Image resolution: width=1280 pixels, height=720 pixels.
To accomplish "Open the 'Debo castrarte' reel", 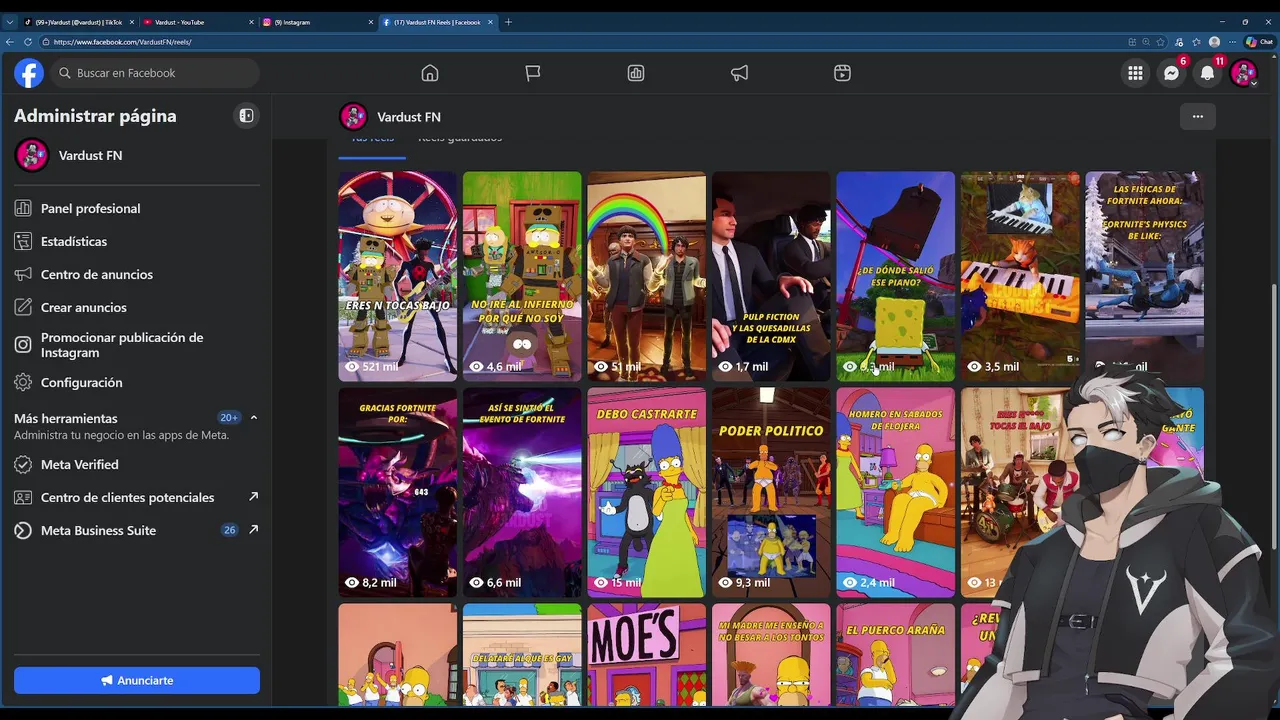I will click(646, 492).
